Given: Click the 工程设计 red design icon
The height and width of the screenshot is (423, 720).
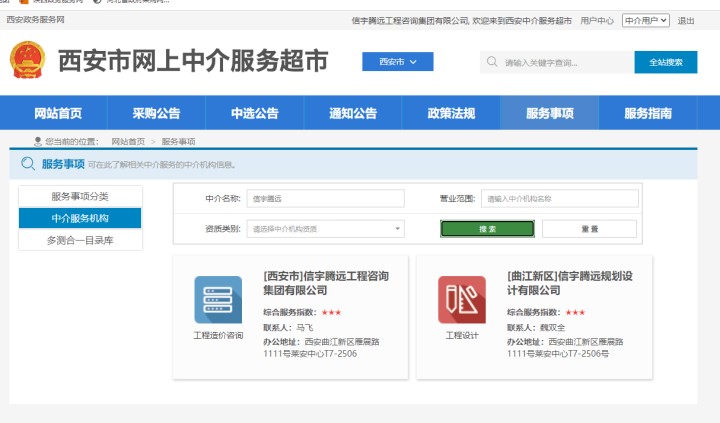Looking at the screenshot, I should [461, 299].
